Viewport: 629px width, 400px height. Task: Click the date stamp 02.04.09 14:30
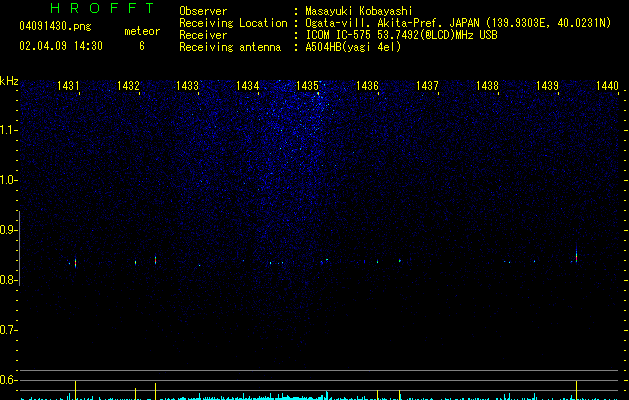pos(61,46)
